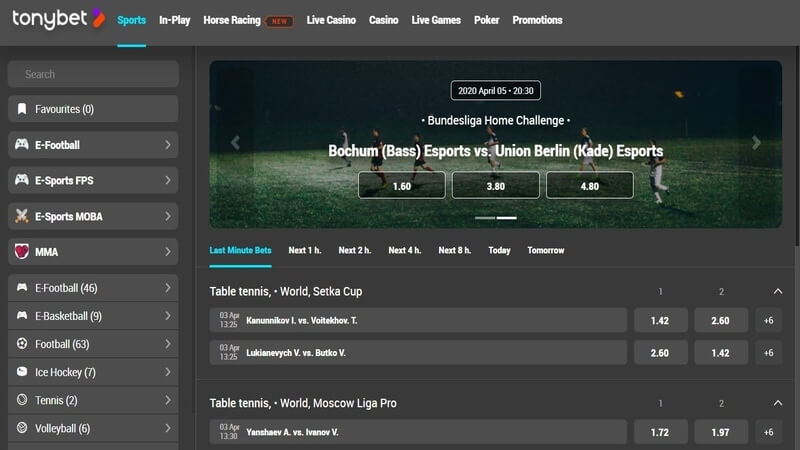This screenshot has width=800, height=450.
Task: Pick Lukianevych at odds 2.60
Action: tap(660, 353)
